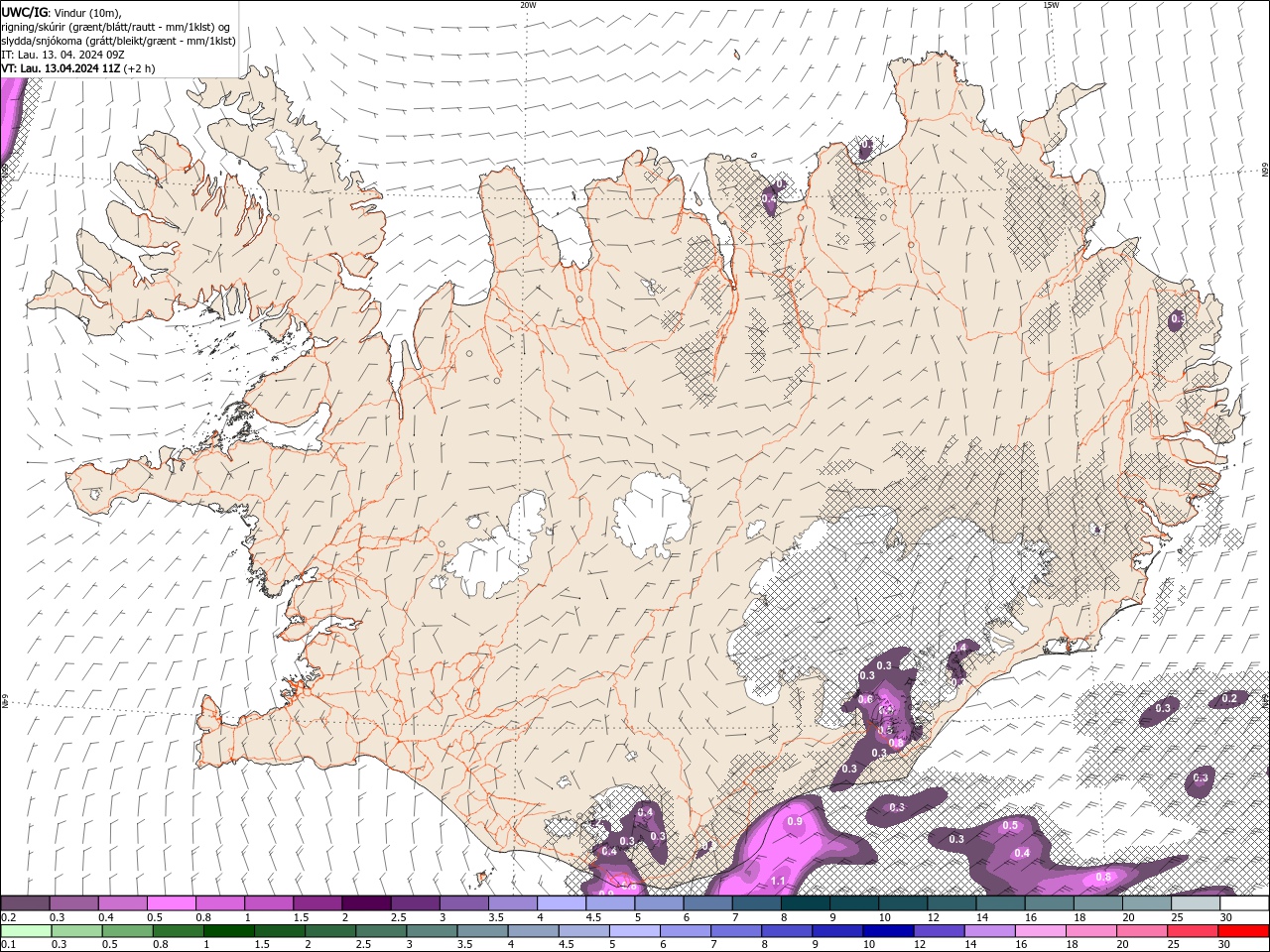Click the title line 'UWC/IG: Vindur (10m),'

(62, 12)
